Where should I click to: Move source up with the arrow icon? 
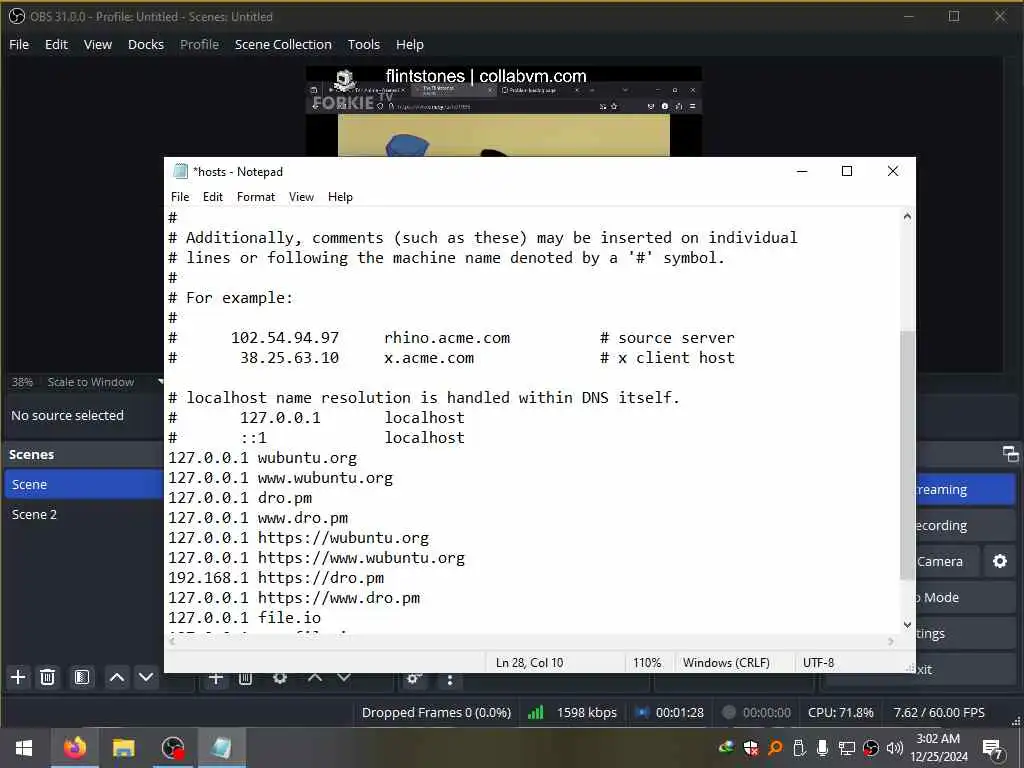(315, 679)
